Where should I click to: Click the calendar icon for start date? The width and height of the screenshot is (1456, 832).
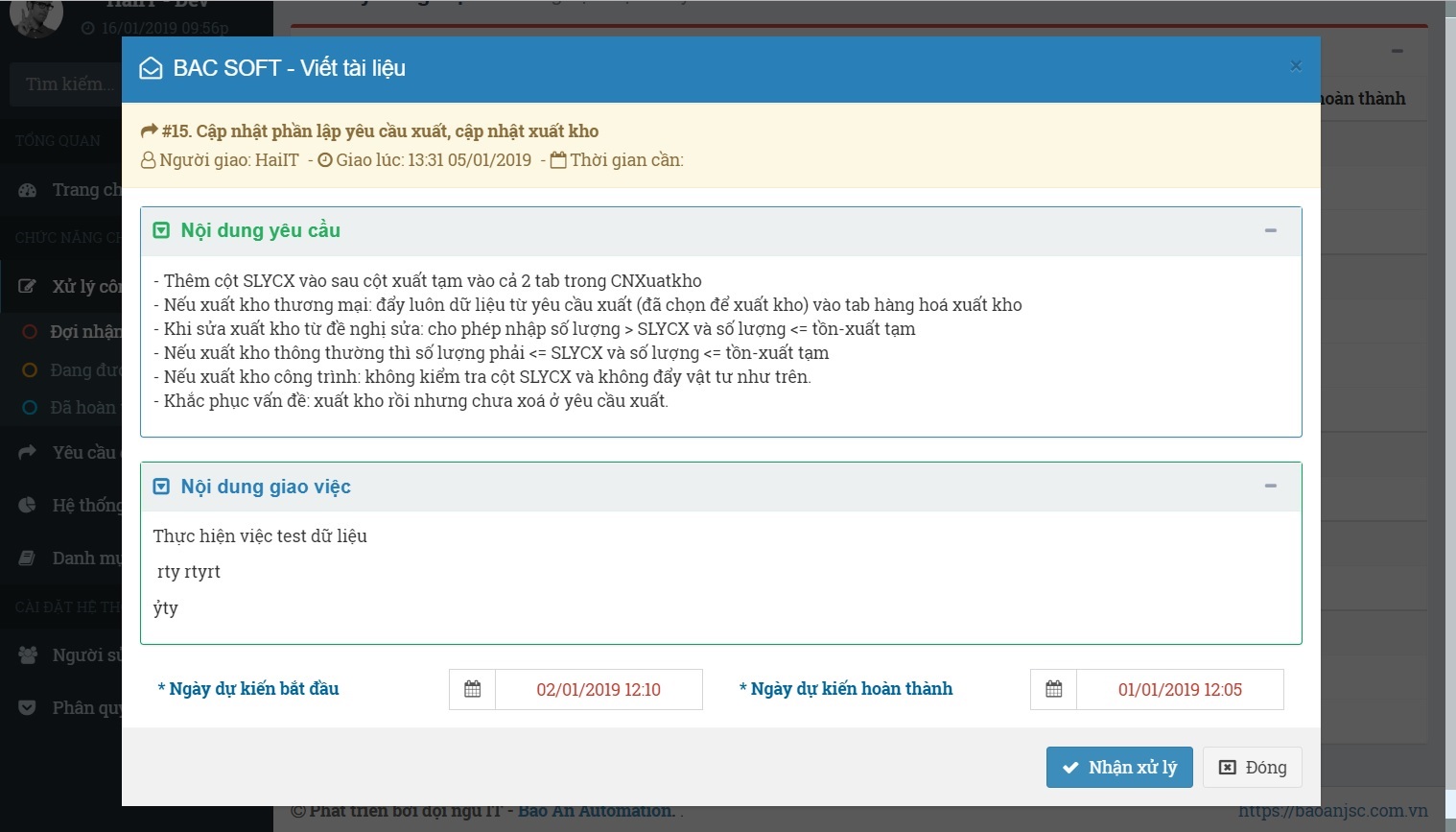(472, 689)
